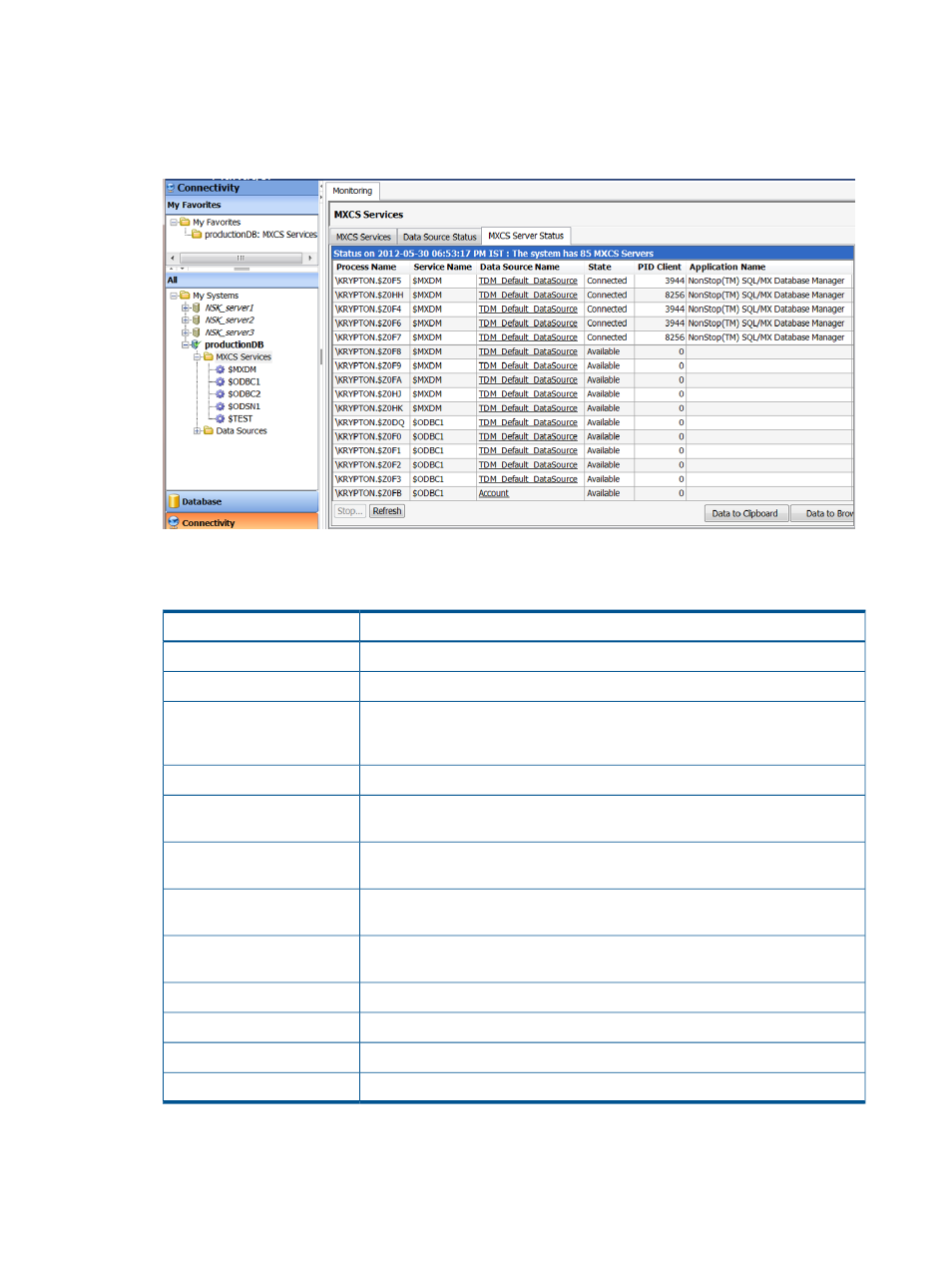Click the Database cylinder icon

click(174, 501)
